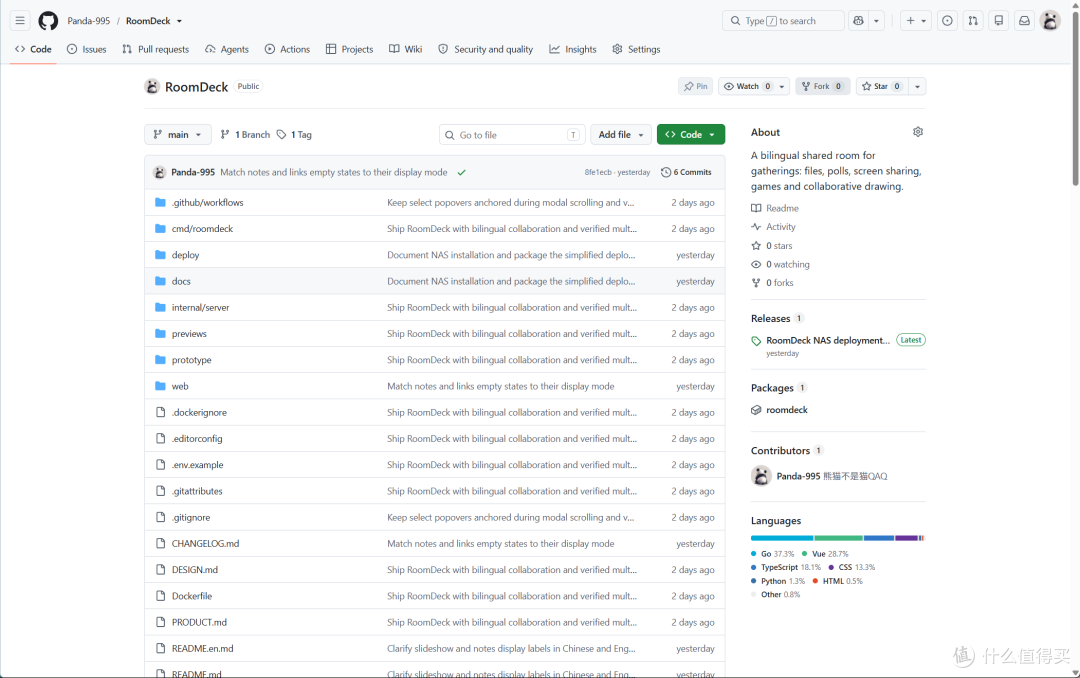
Task: Click the roomdeck package icon
Action: click(x=756, y=410)
